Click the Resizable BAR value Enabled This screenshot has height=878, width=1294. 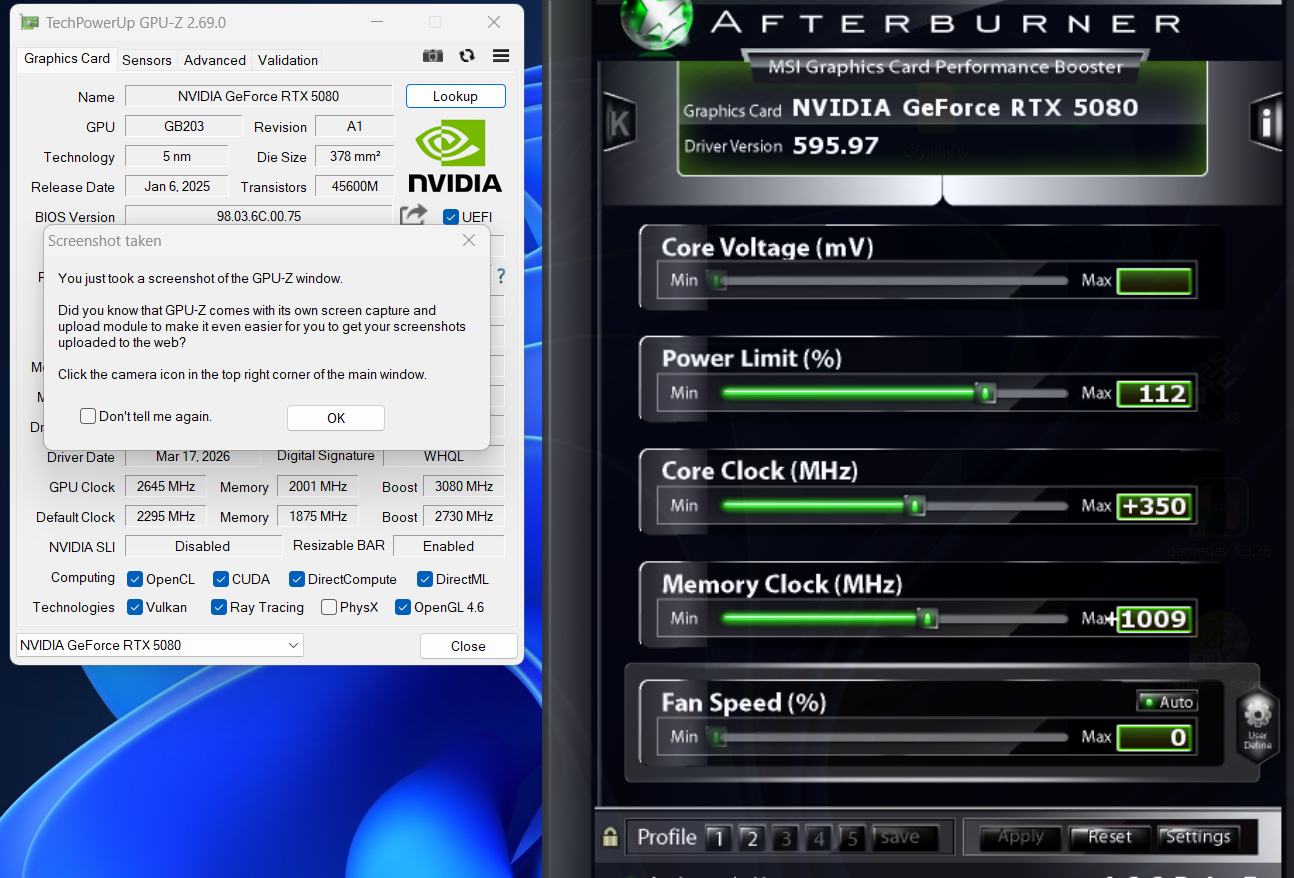pyautogui.click(x=449, y=546)
